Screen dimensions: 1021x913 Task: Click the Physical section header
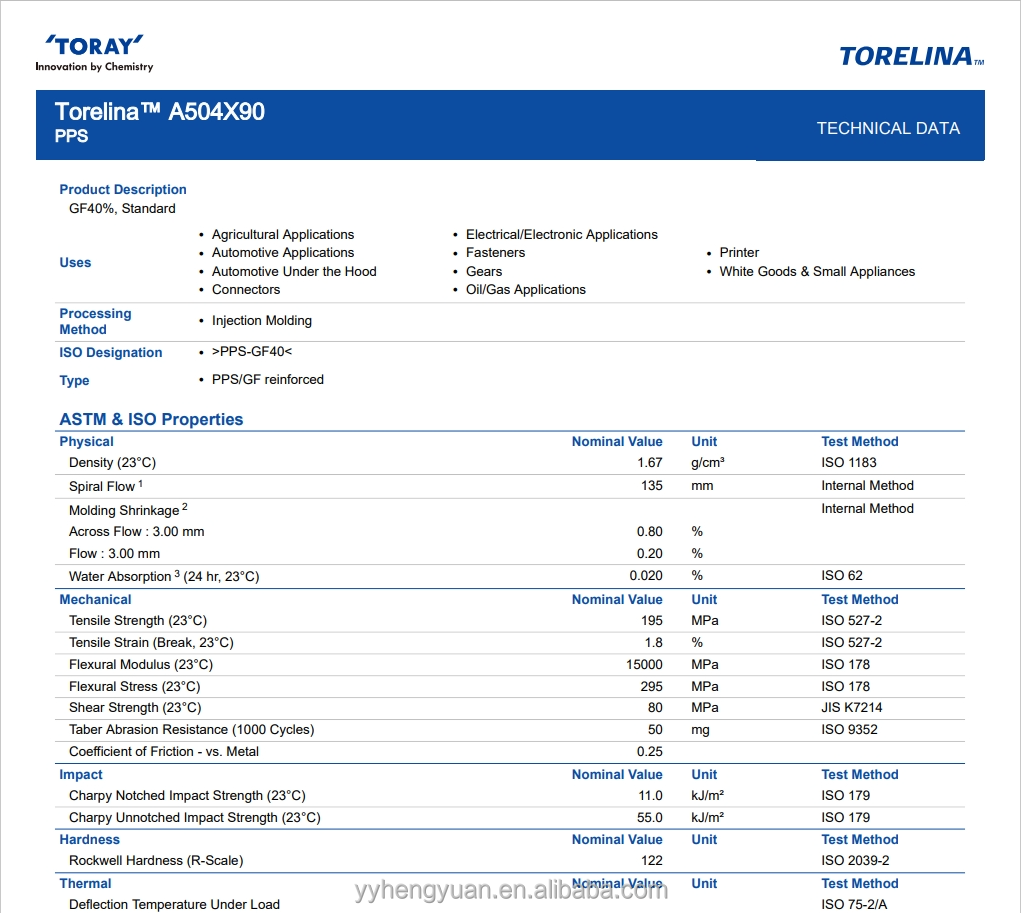point(87,441)
